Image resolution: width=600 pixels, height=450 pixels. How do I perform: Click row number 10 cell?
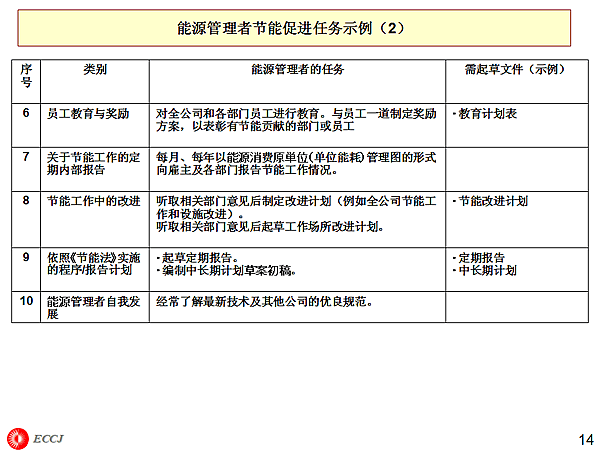point(26,307)
